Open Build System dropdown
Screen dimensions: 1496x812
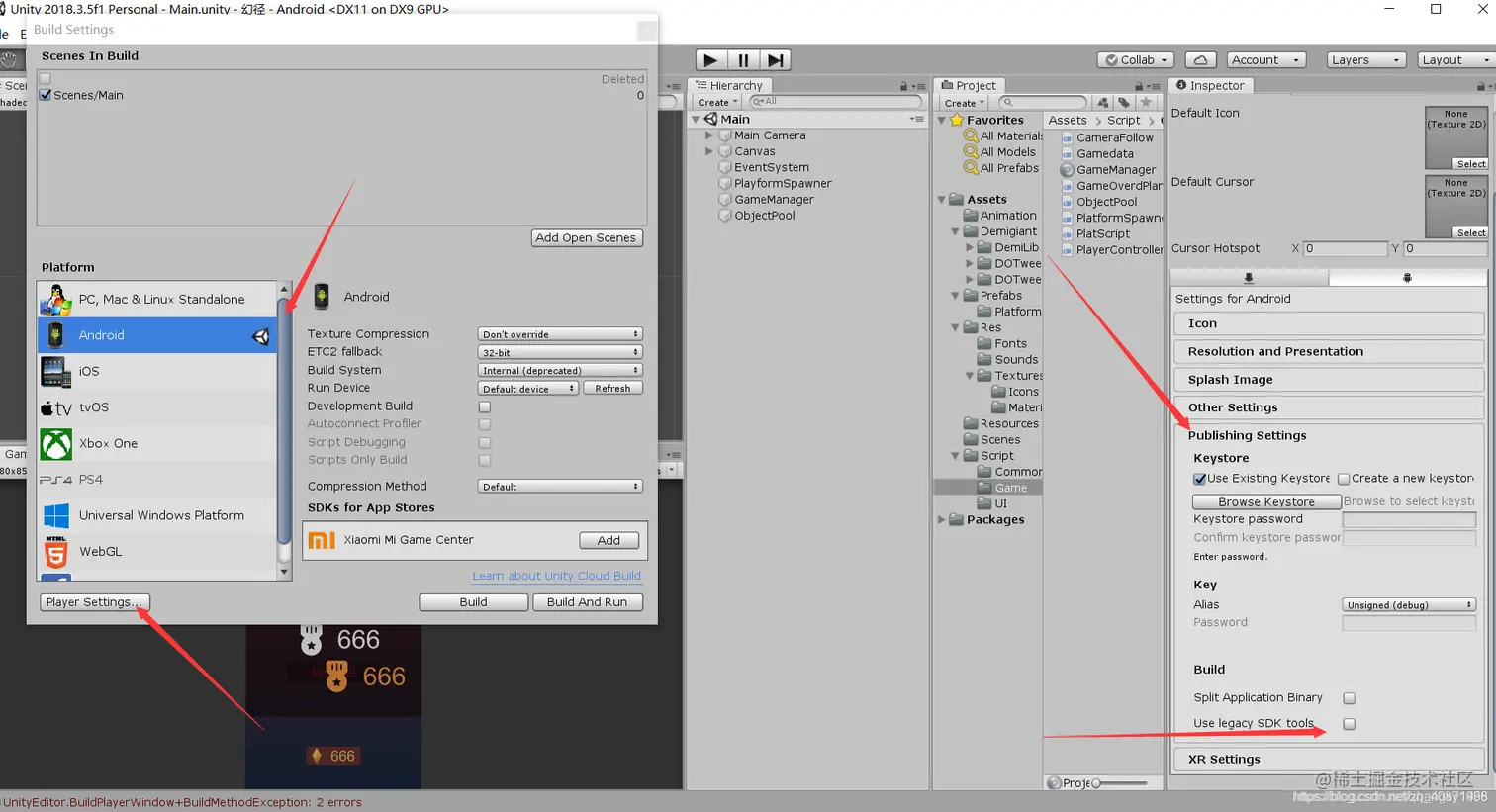click(560, 370)
